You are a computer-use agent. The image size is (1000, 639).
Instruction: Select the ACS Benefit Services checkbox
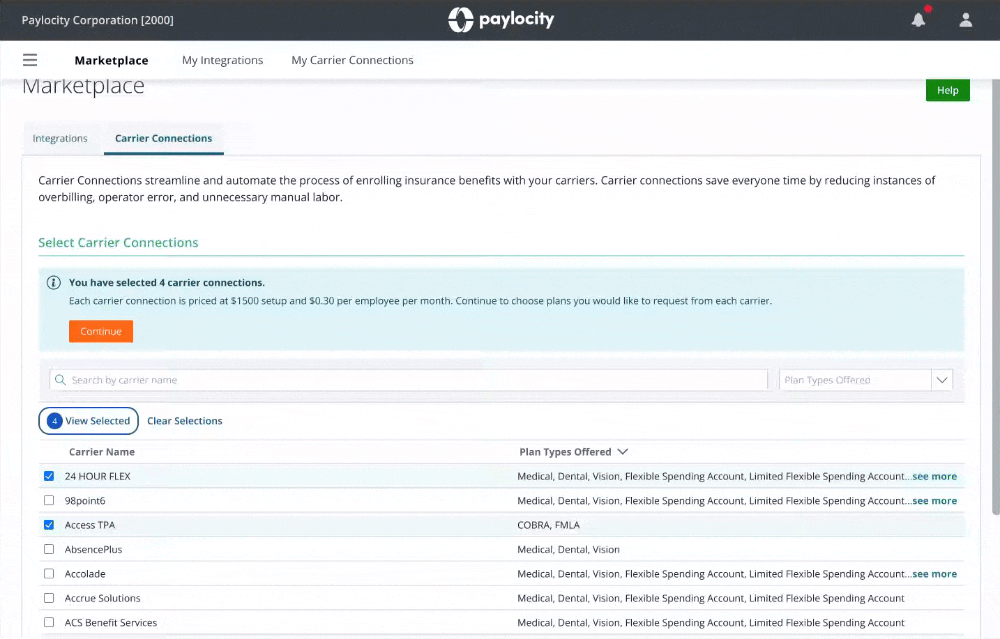pyautogui.click(x=49, y=622)
